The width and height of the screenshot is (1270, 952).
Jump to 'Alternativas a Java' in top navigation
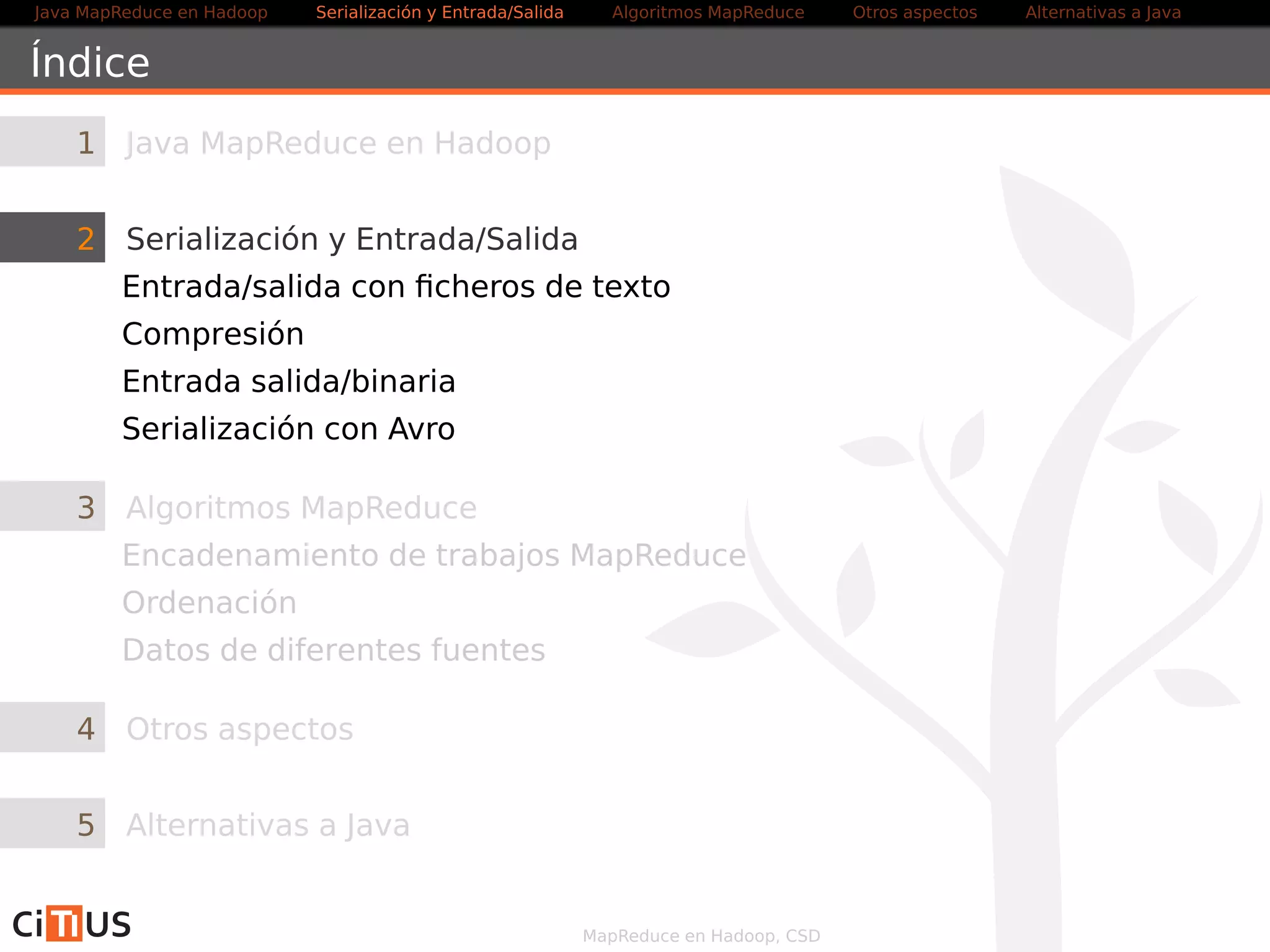[x=1103, y=12]
